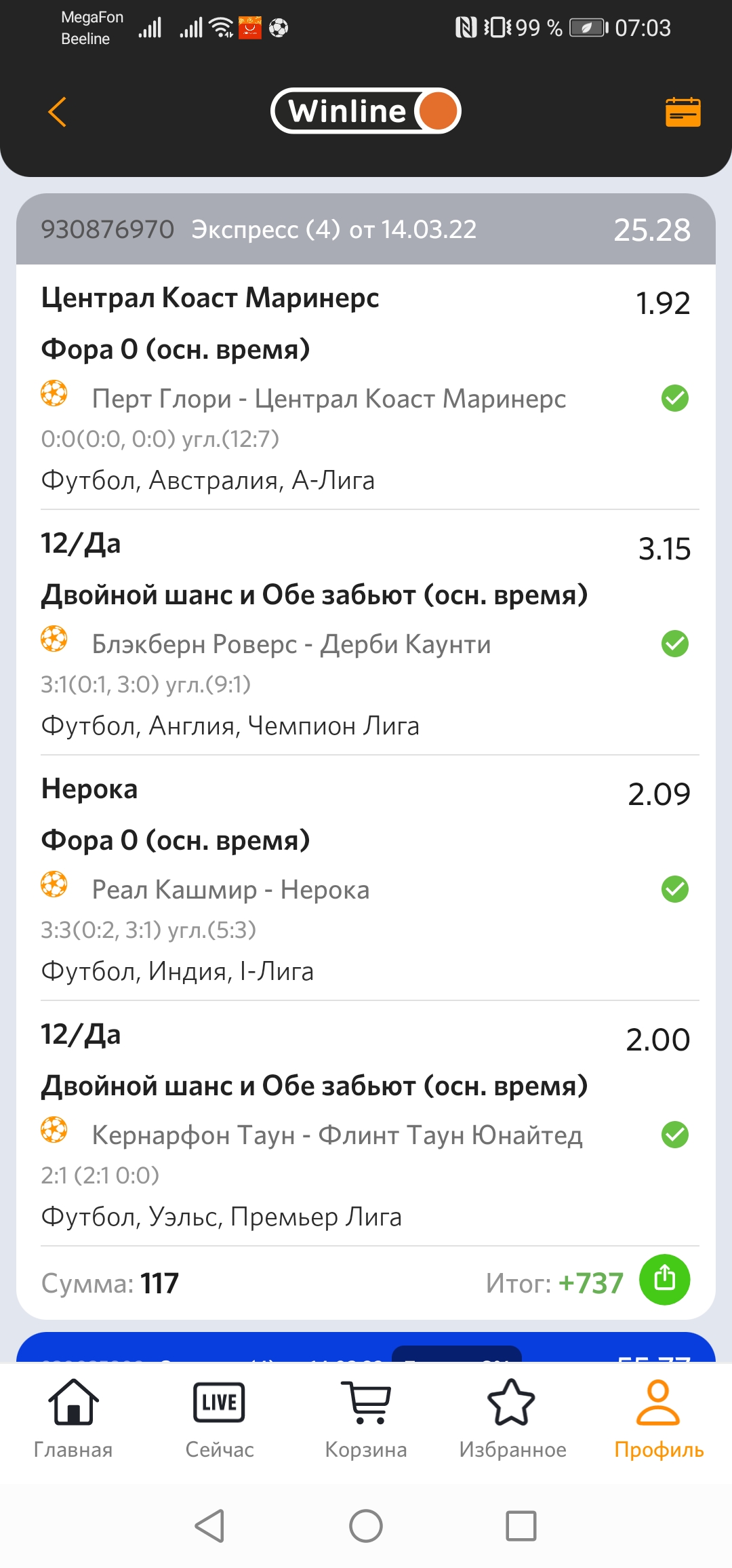The image size is (732, 1568).
Task: Tap green checkmark for Реал Кашмир bet
Action: [x=674, y=889]
